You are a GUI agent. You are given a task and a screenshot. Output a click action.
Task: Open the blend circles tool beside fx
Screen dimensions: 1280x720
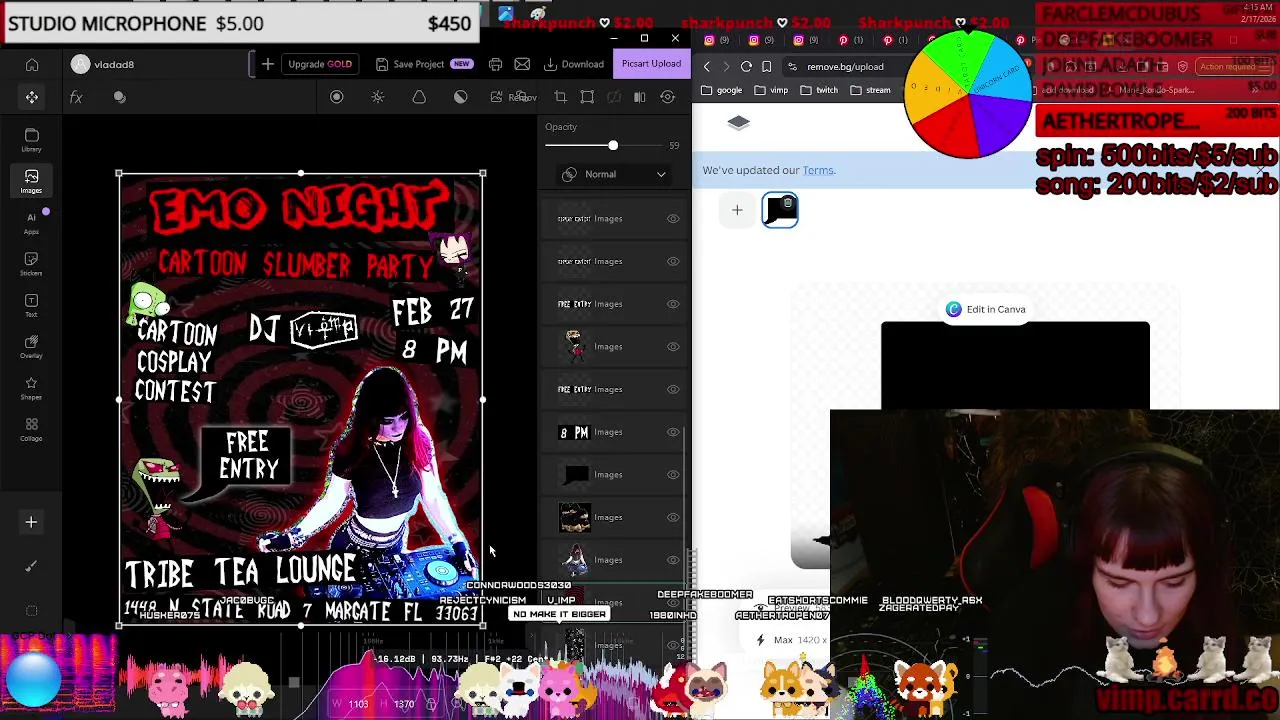pos(120,97)
